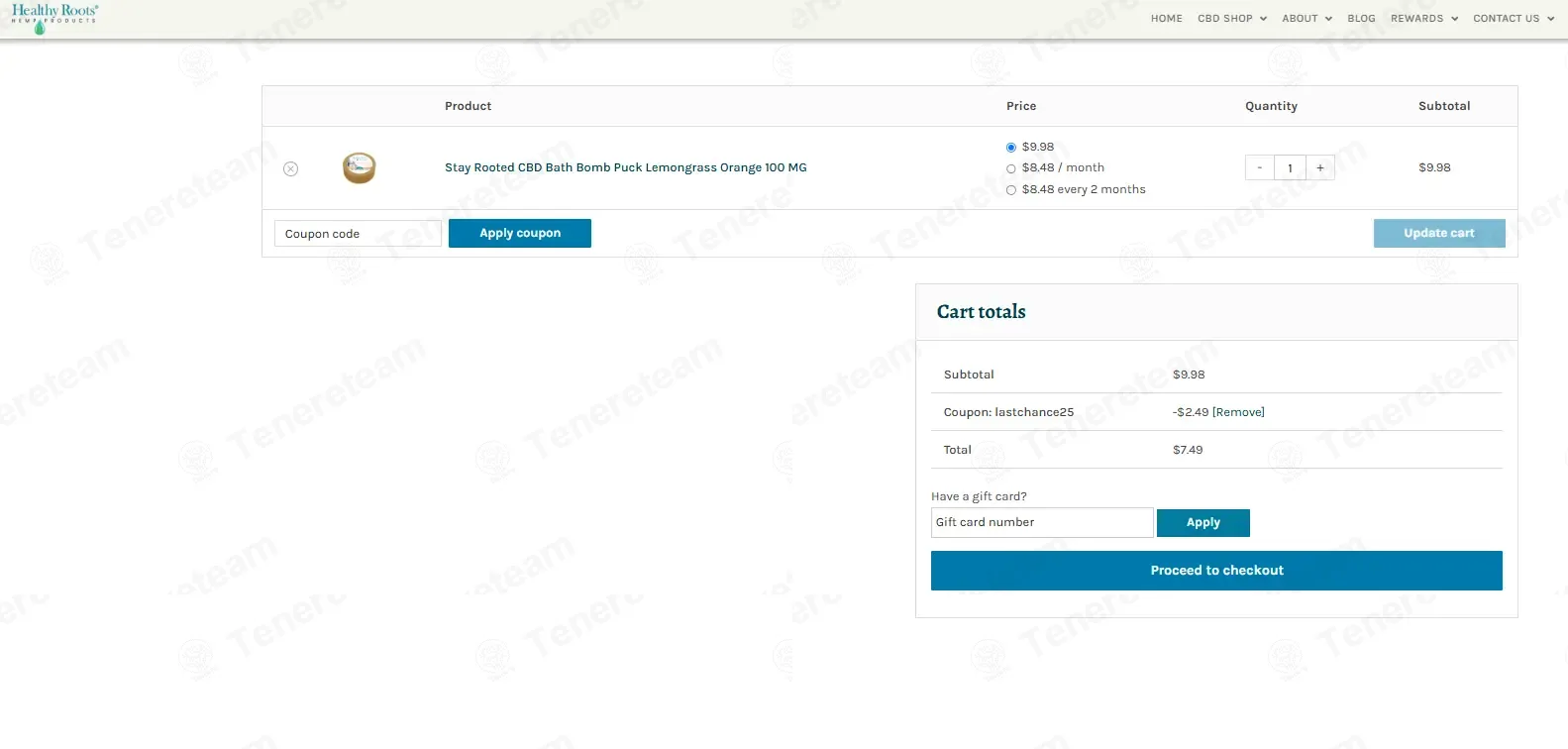
Task: Open the Rewards menu item
Action: pyautogui.click(x=1416, y=19)
